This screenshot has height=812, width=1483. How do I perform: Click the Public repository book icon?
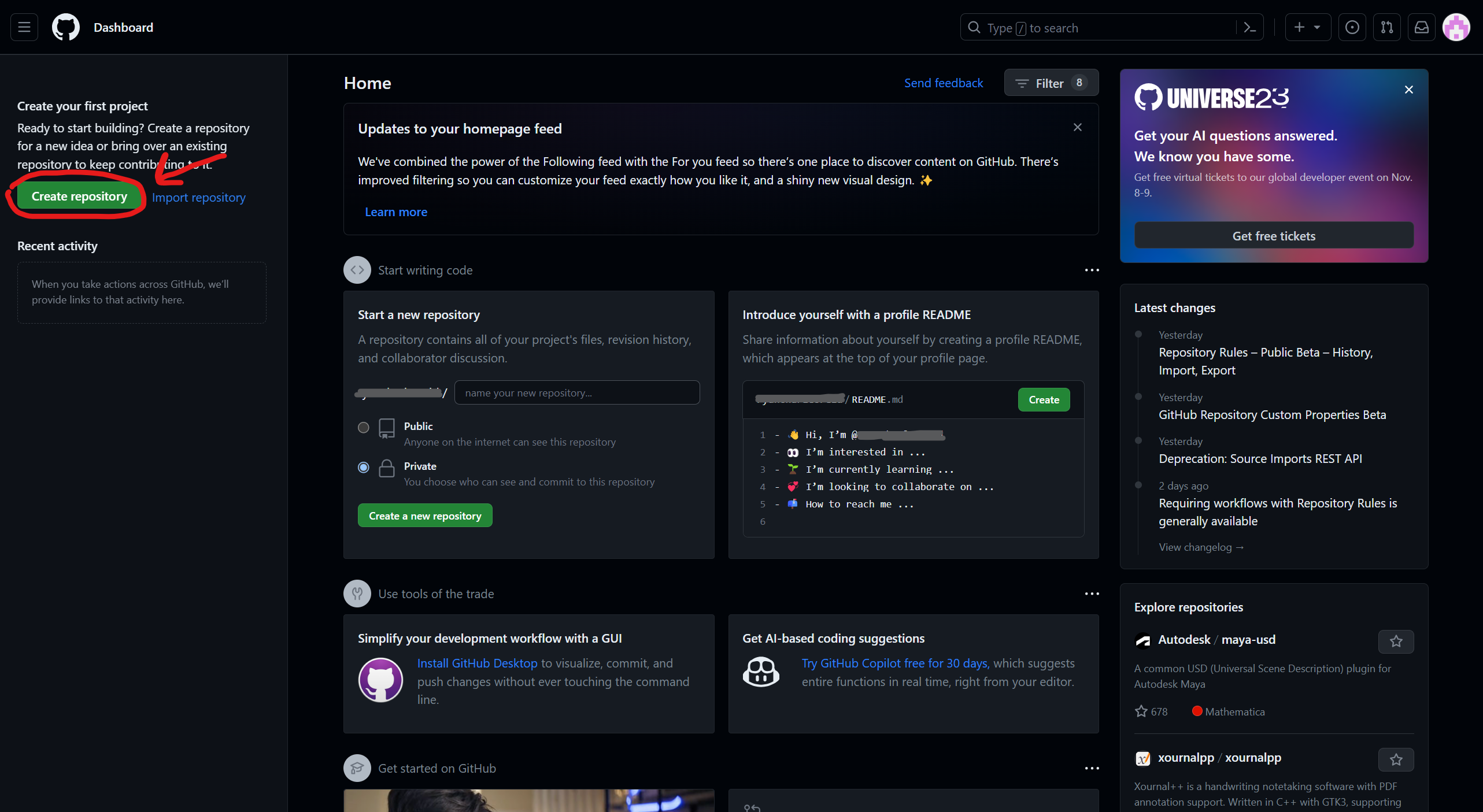point(387,429)
